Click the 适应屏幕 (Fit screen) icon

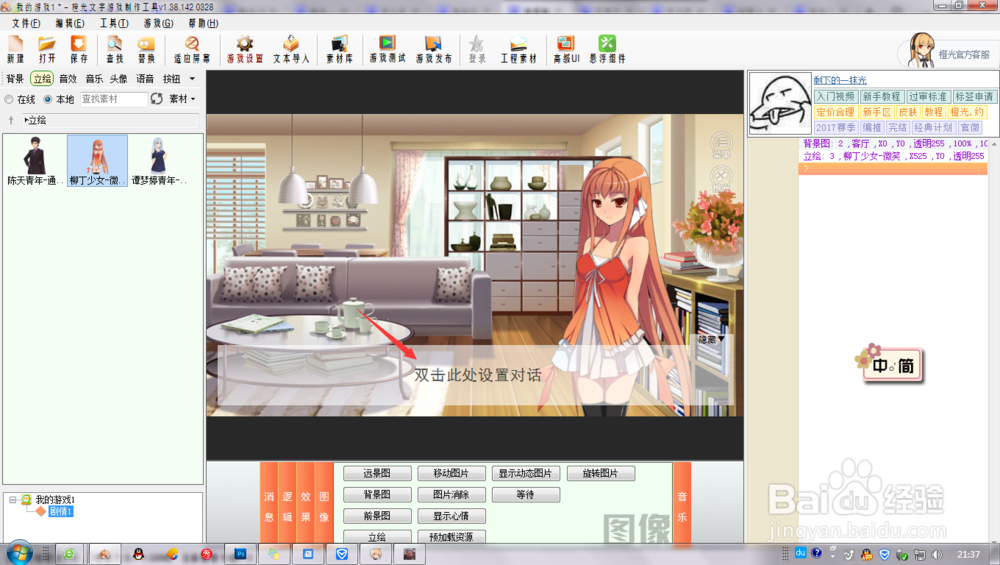coord(192,49)
